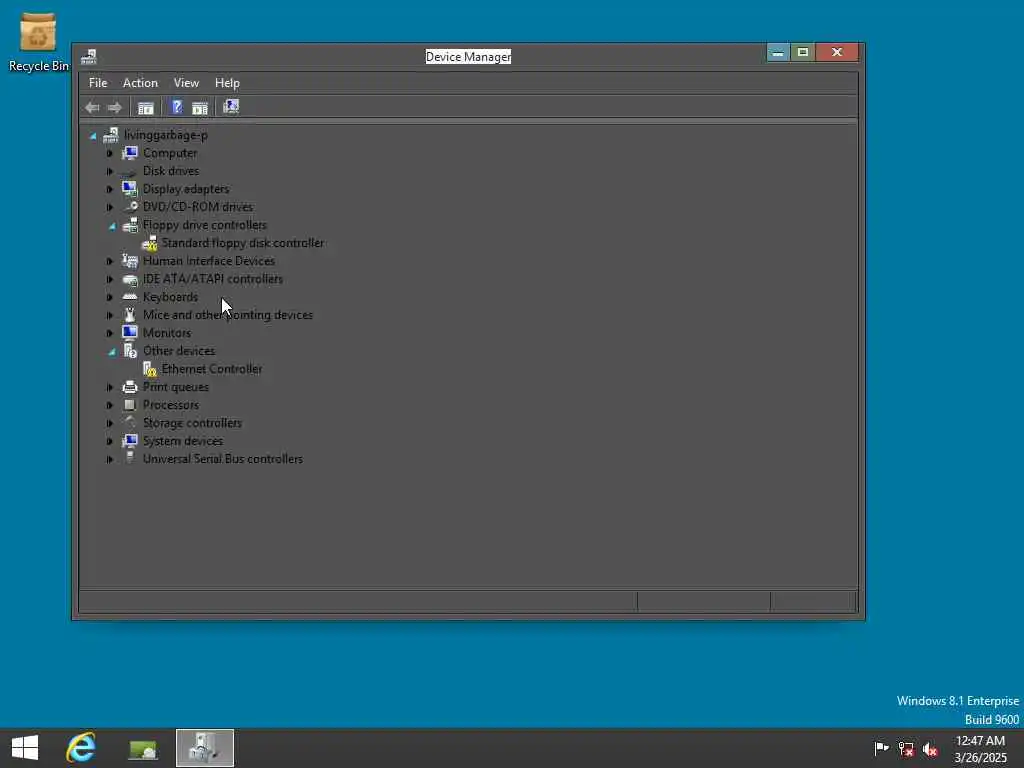1024x768 pixels.
Task: Click the Disk drives category icon
Action: (130, 171)
